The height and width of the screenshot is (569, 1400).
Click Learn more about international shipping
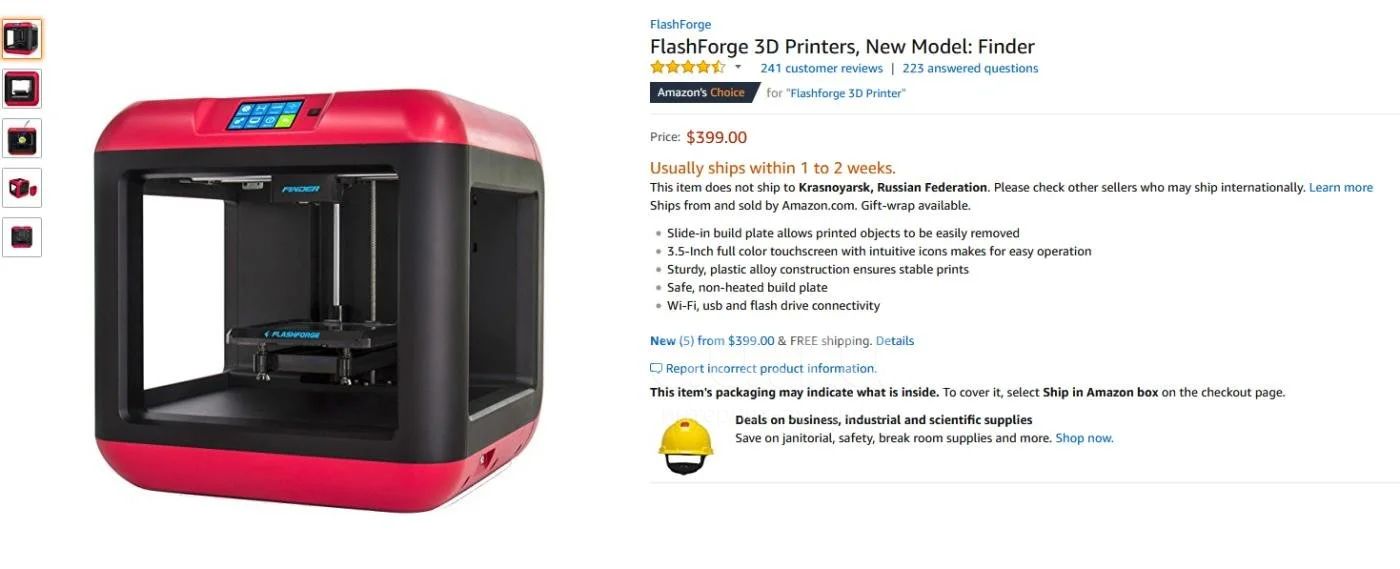pos(1341,187)
